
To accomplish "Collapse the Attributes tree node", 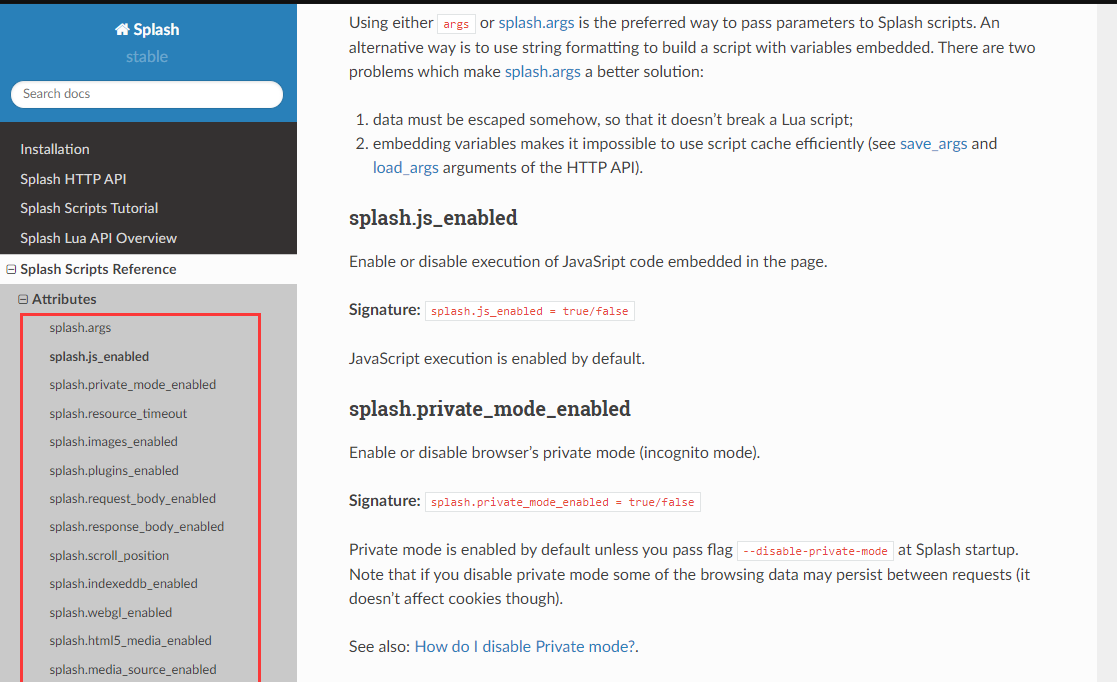I will tap(24, 299).
